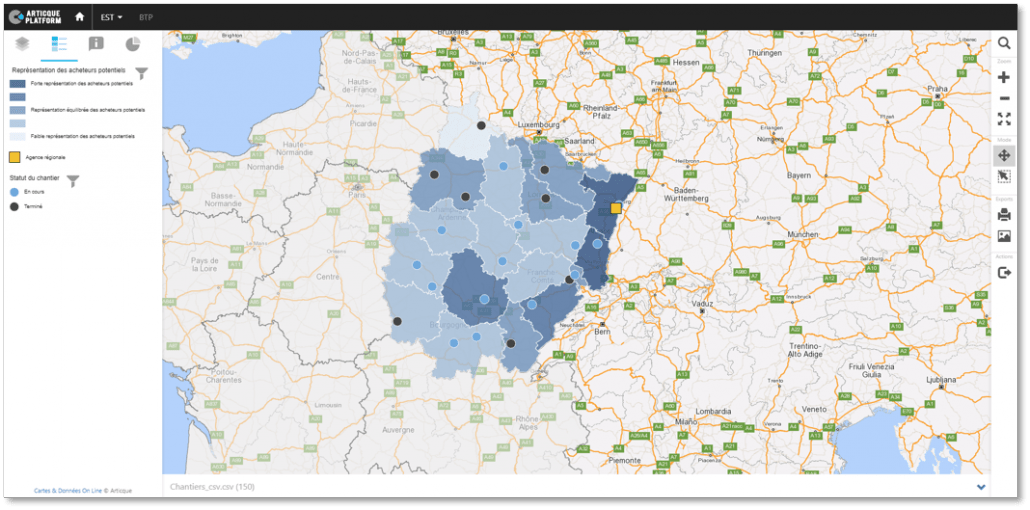Click the yellow regional agency marker on map
The width and height of the screenshot is (1030, 510).
click(x=616, y=208)
